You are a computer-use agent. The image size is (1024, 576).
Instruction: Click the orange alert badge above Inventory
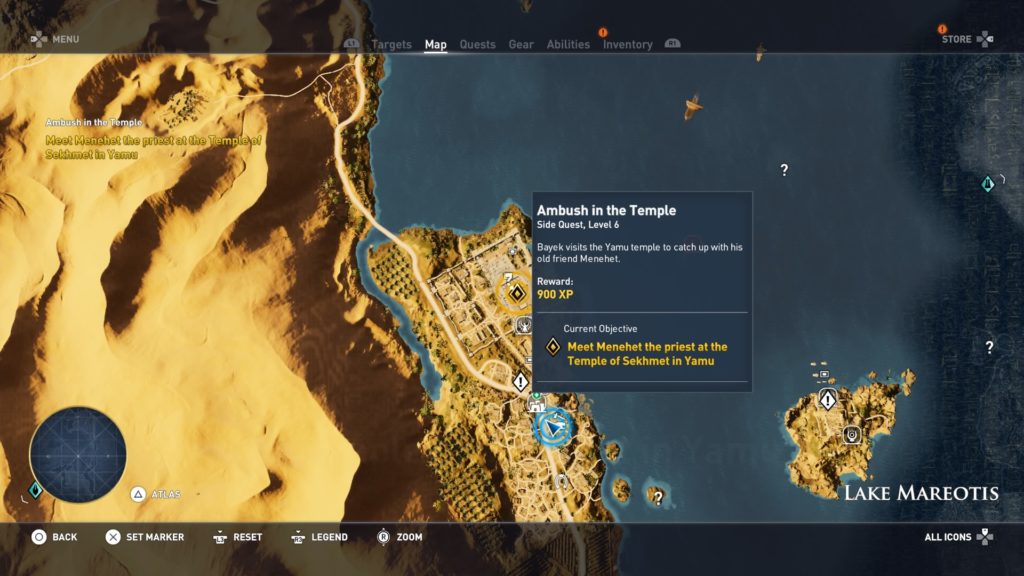coord(603,32)
